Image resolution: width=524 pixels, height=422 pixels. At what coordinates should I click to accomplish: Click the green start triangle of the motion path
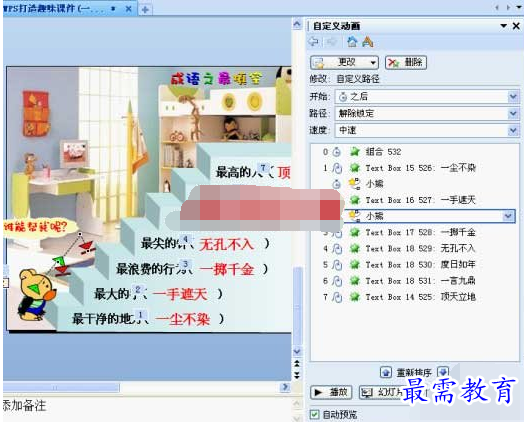tap(58, 262)
